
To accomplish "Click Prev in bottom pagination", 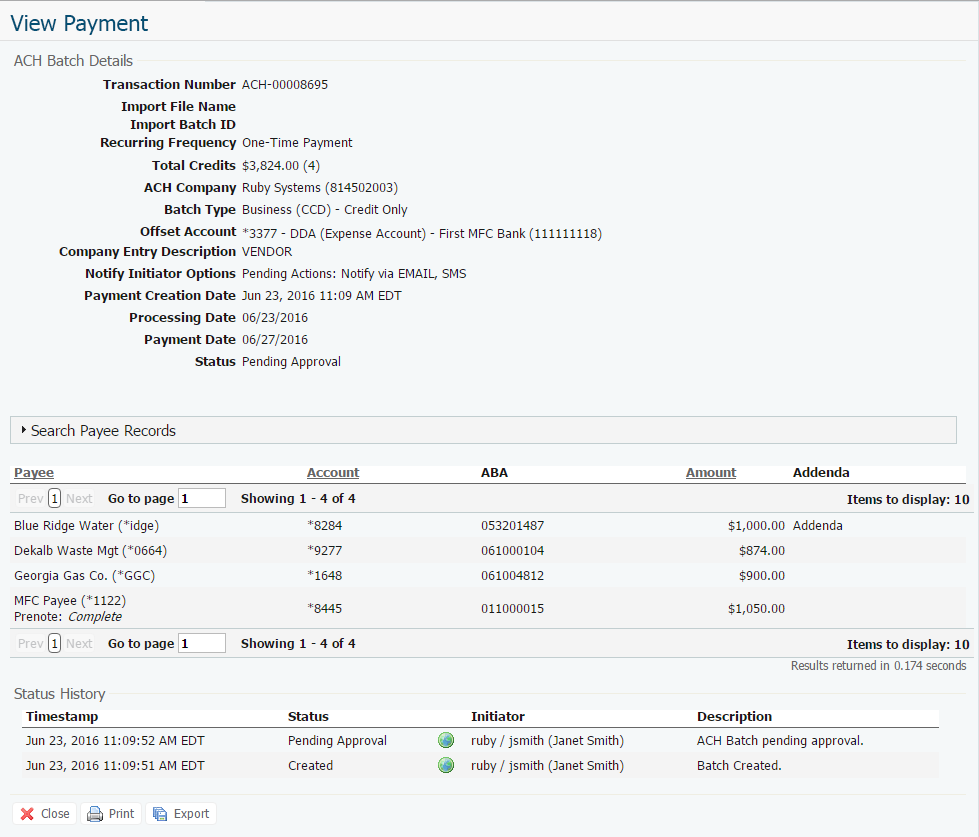I will click(30, 644).
